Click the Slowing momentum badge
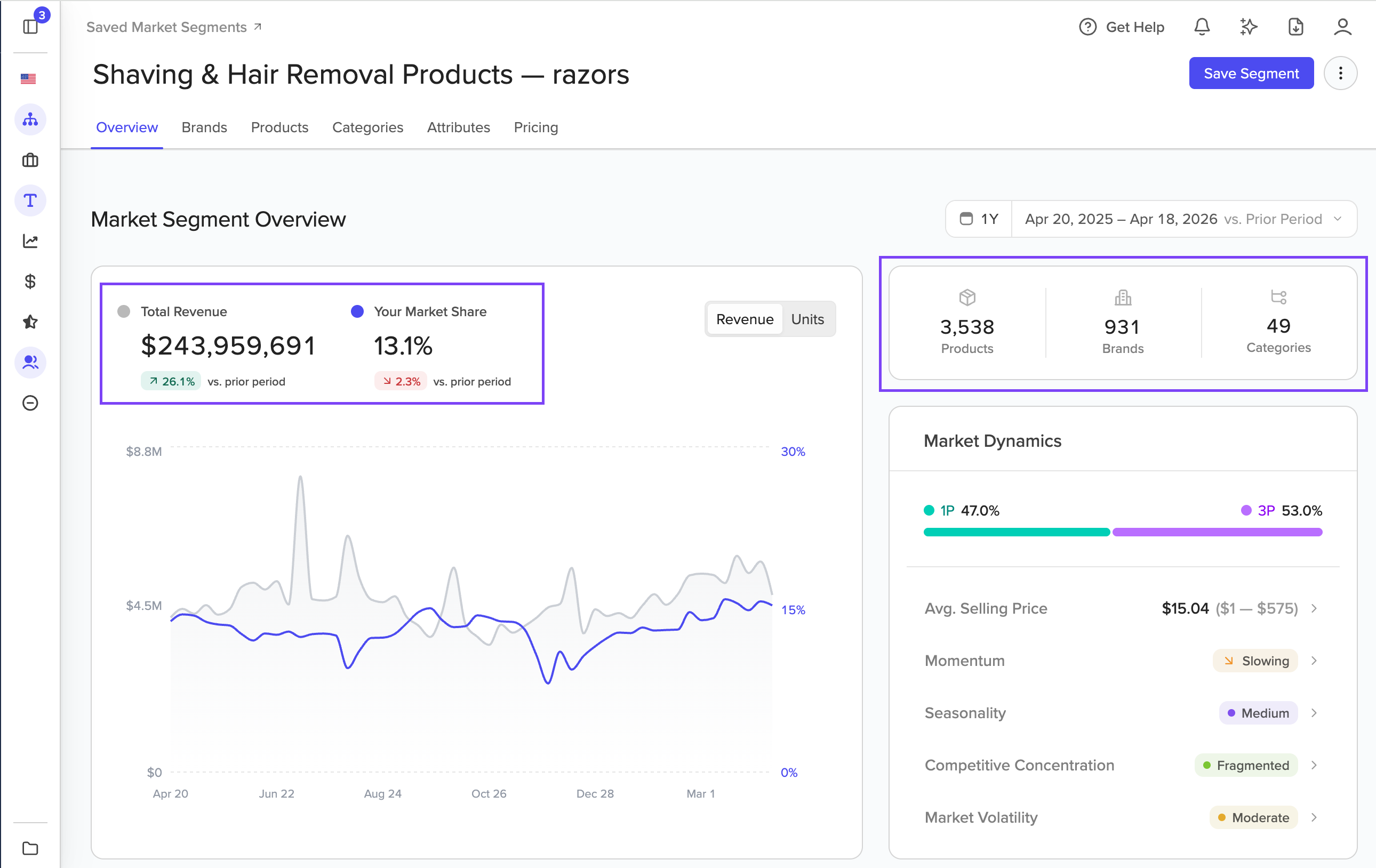 point(1255,661)
